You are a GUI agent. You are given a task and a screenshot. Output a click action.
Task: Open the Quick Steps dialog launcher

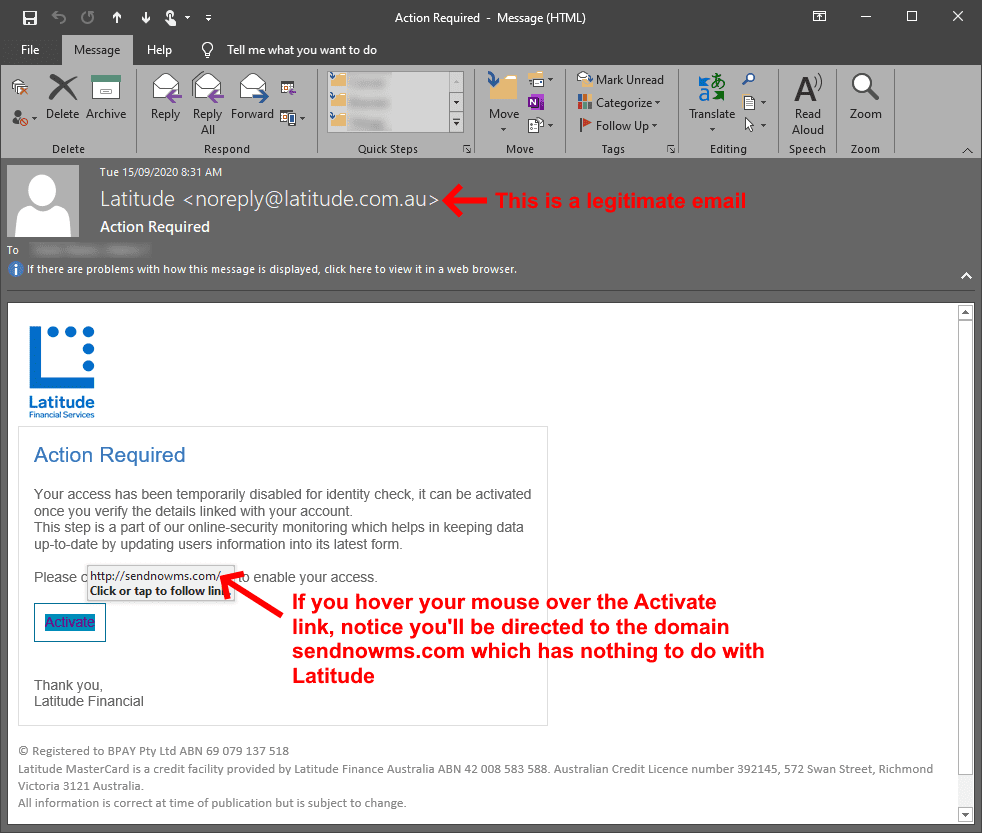[467, 149]
